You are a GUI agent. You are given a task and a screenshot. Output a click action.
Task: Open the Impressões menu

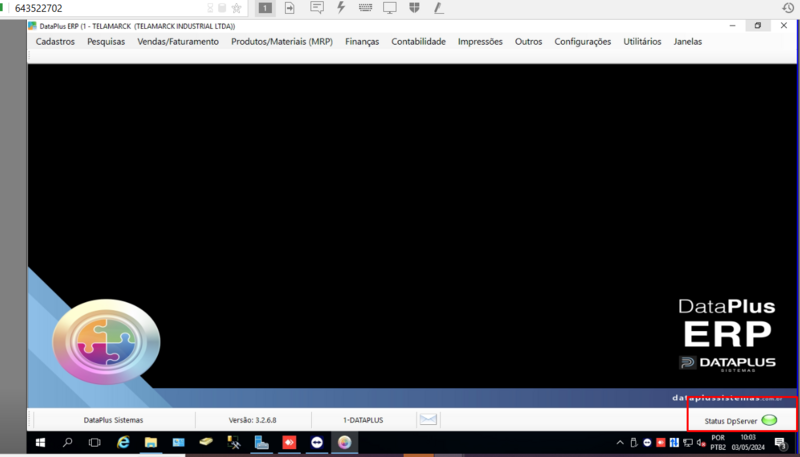480,42
